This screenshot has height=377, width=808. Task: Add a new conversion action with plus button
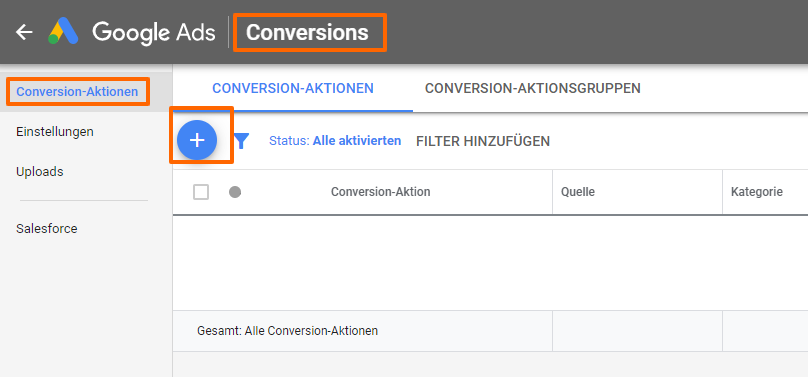[197, 140]
